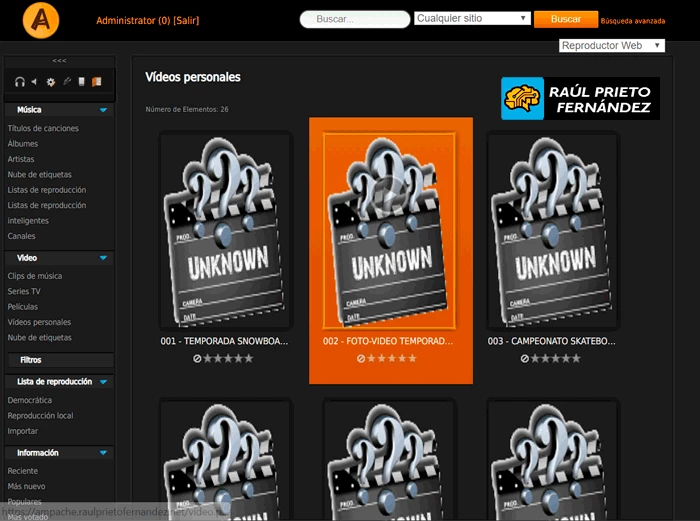
Task: Clear rating on 003 CAMPEONATO SKATEBOARD video
Action: [x=525, y=358]
